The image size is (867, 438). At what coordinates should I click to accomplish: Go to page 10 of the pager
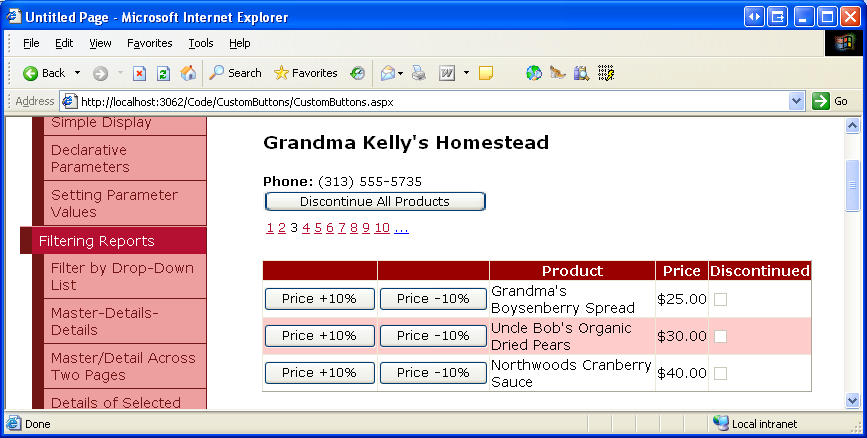[382, 228]
